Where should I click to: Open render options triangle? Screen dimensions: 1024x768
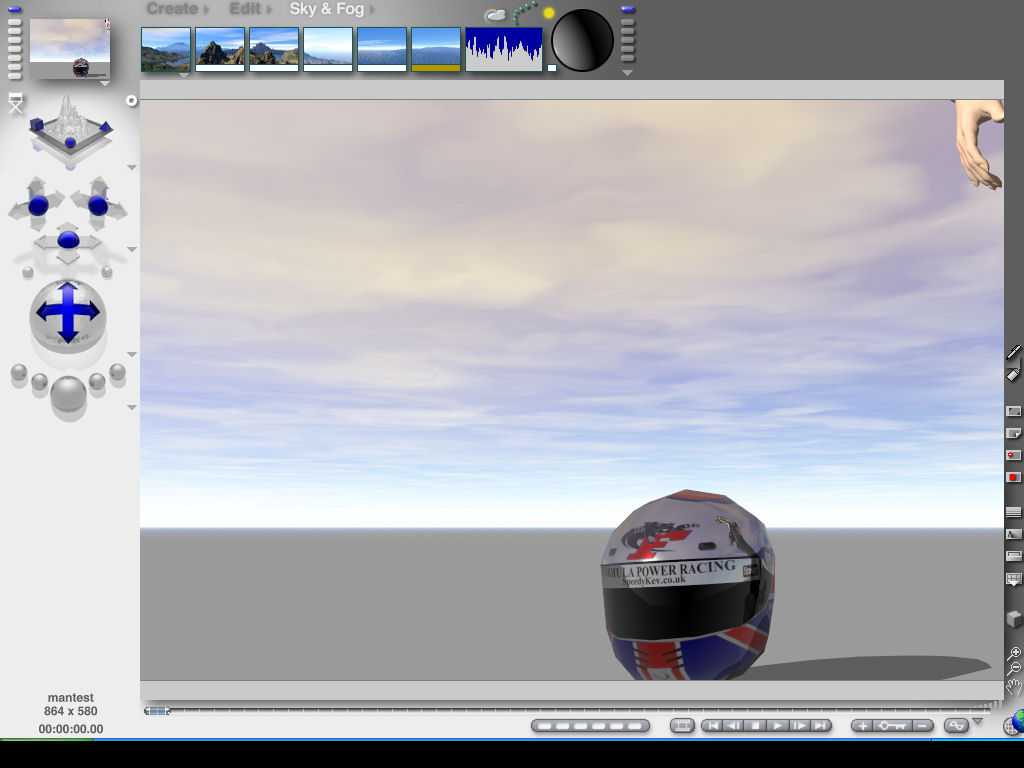click(132, 408)
